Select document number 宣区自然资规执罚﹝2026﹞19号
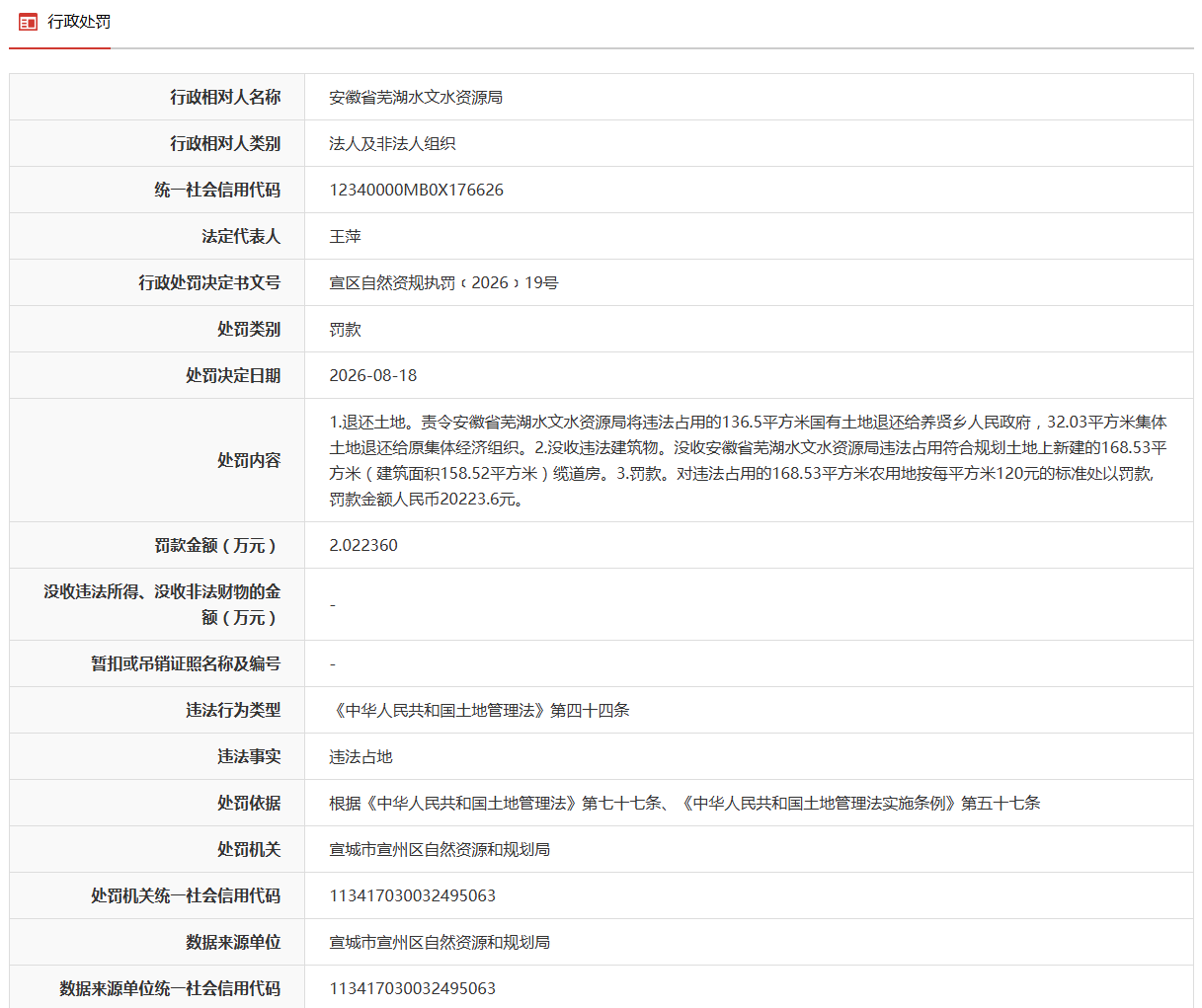Viewport: 1202px width, 1008px height. pyautogui.click(x=443, y=282)
